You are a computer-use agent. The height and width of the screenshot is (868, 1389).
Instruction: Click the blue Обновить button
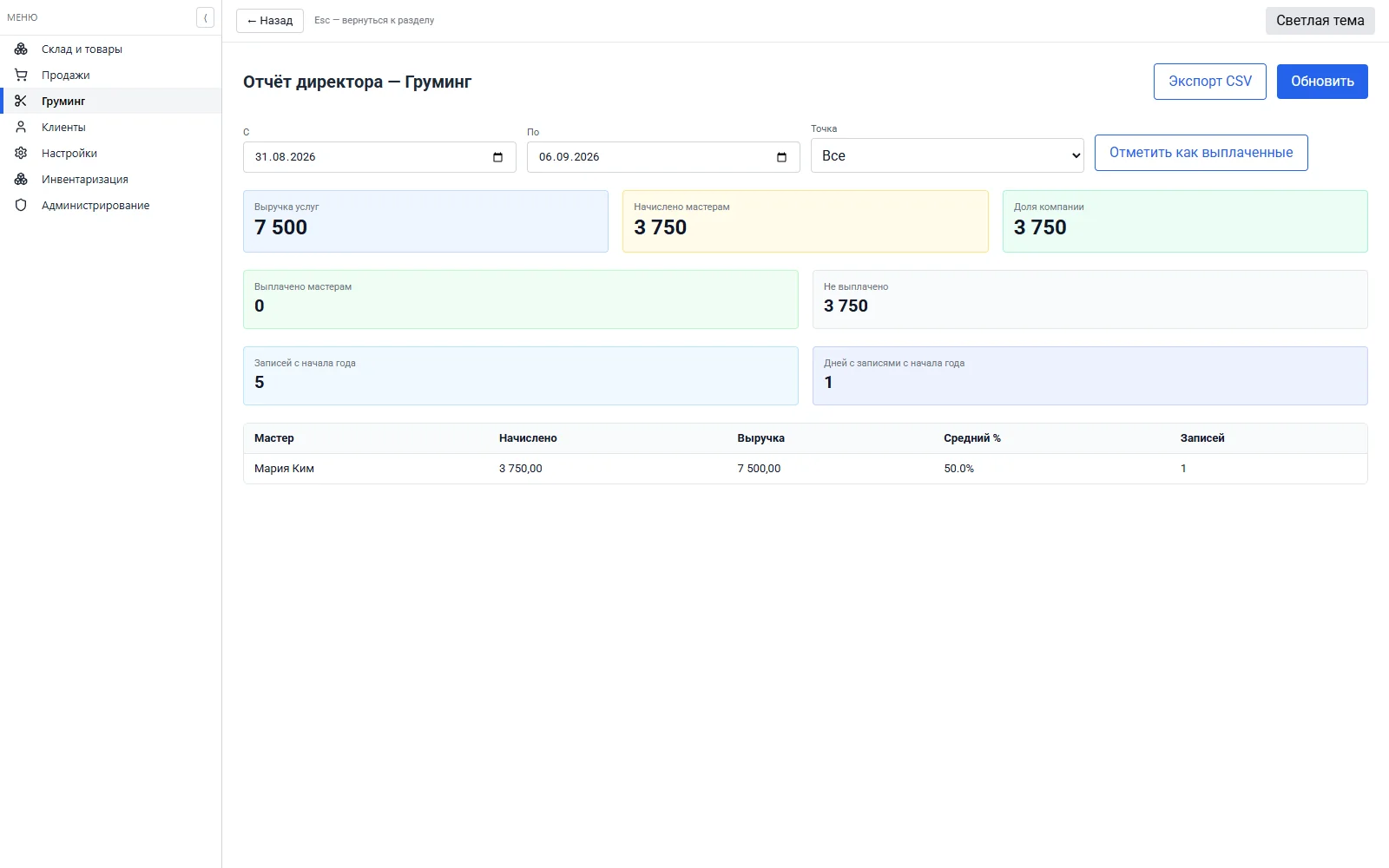click(x=1322, y=82)
